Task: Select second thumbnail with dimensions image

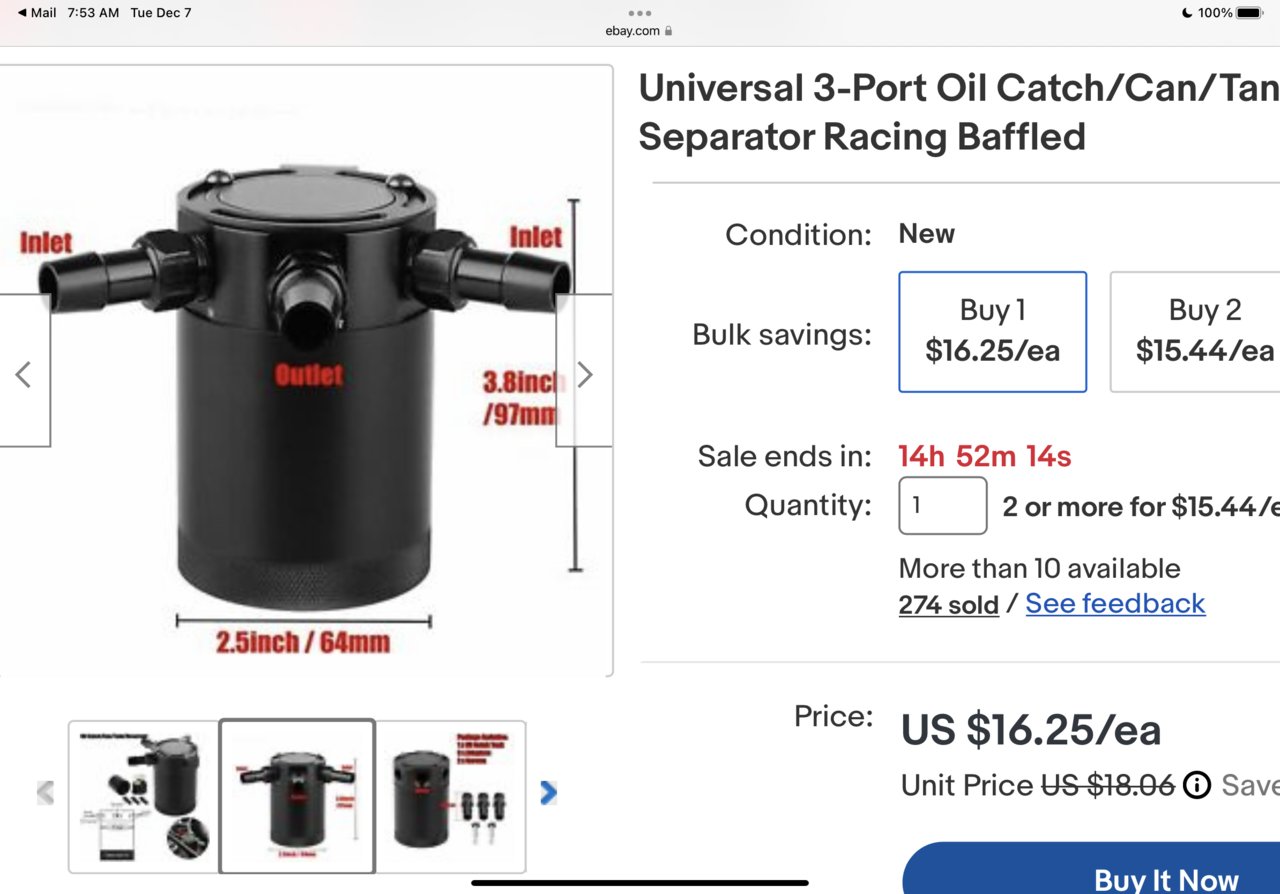Action: click(297, 796)
